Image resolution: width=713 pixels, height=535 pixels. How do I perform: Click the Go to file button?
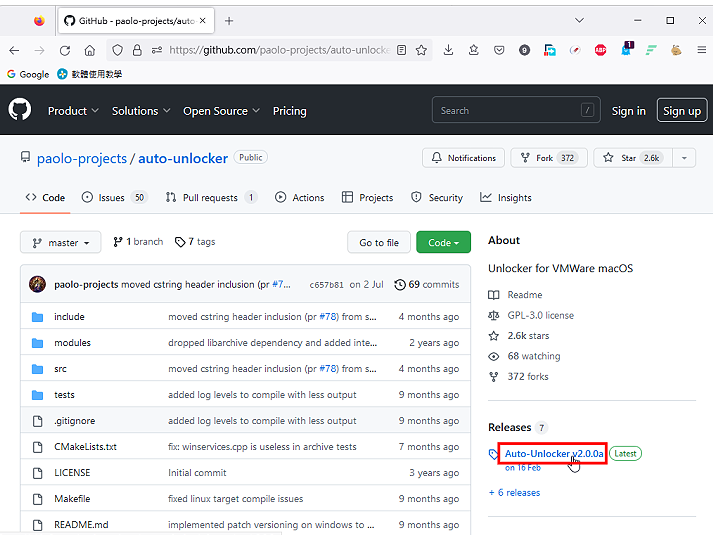[379, 242]
